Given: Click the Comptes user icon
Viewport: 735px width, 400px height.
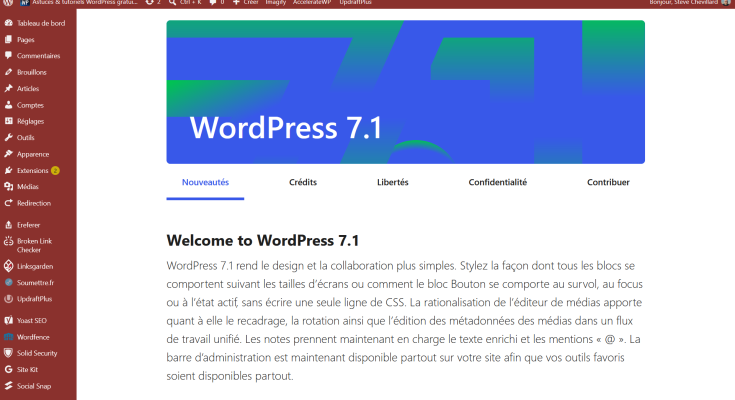Looking at the screenshot, I should click(8, 105).
